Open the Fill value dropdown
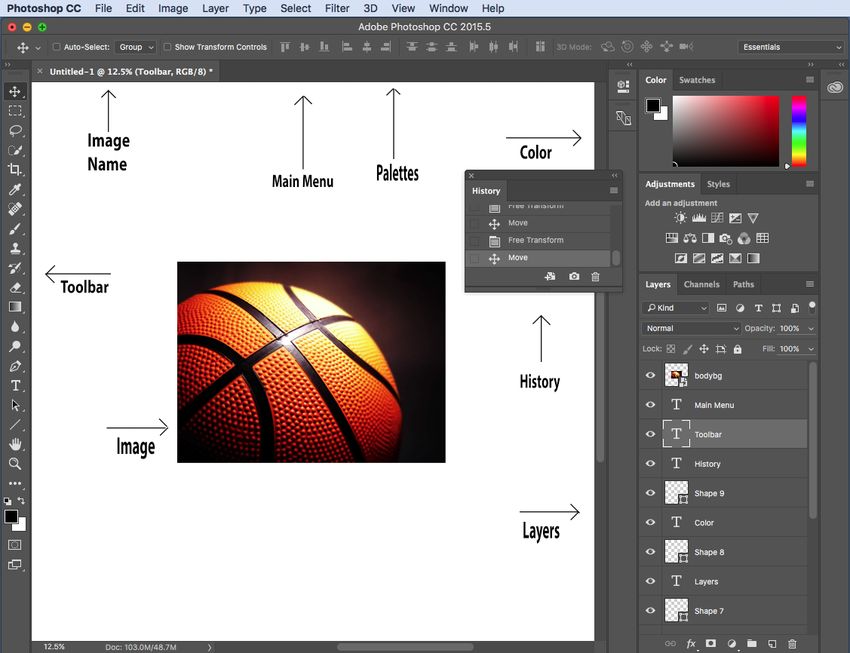850x653 pixels. (811, 349)
